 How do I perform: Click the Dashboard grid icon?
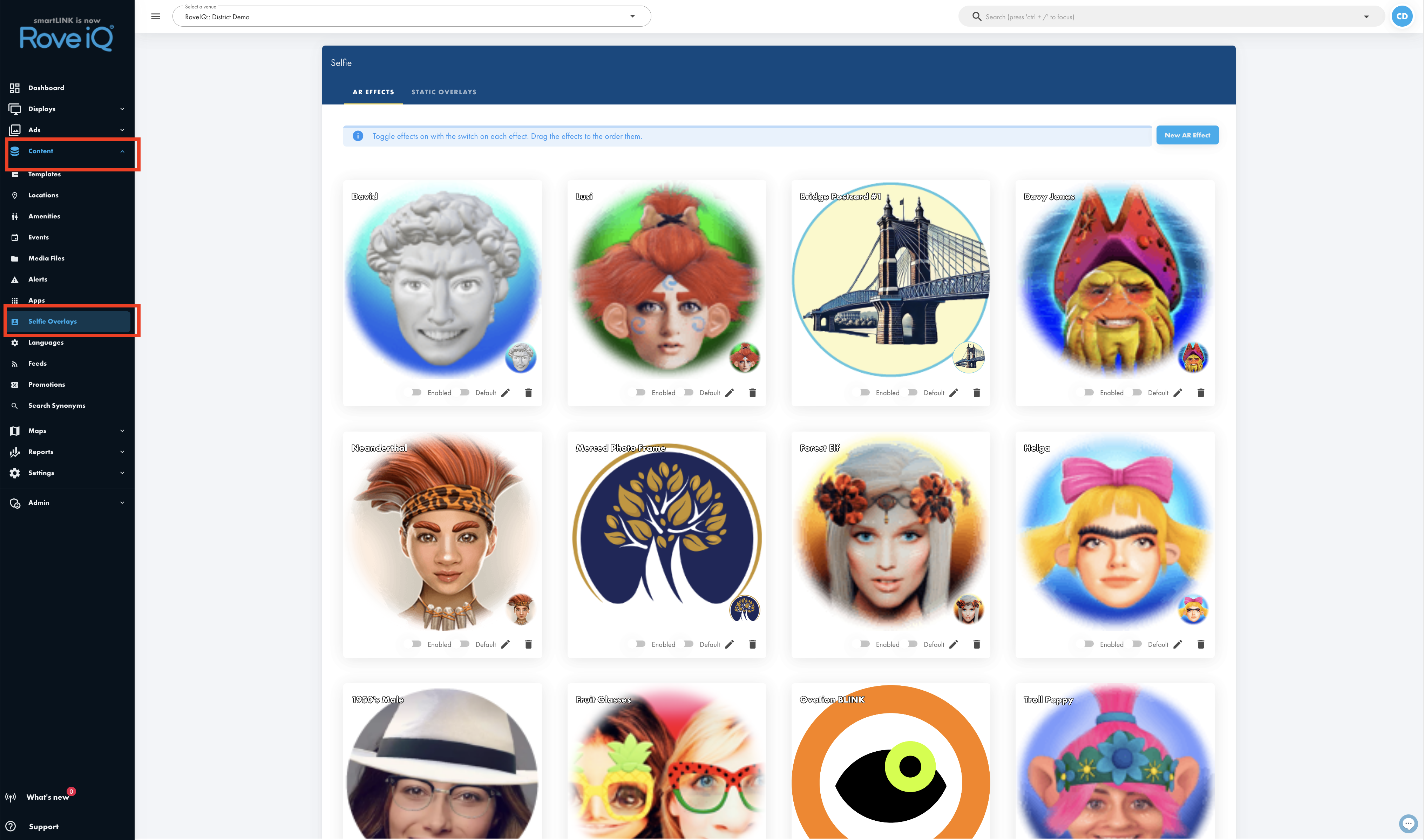point(15,88)
